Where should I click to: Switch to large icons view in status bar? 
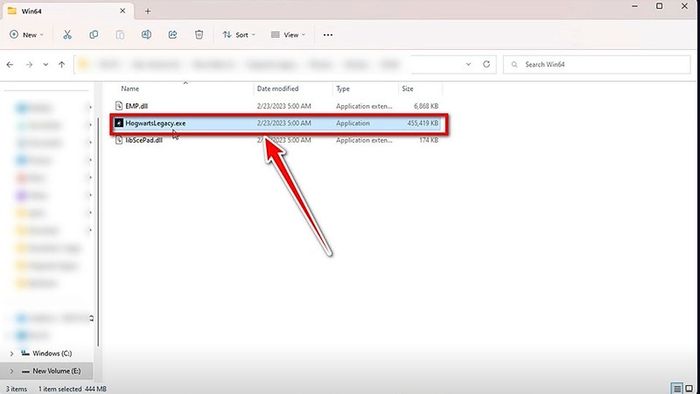coord(689,388)
